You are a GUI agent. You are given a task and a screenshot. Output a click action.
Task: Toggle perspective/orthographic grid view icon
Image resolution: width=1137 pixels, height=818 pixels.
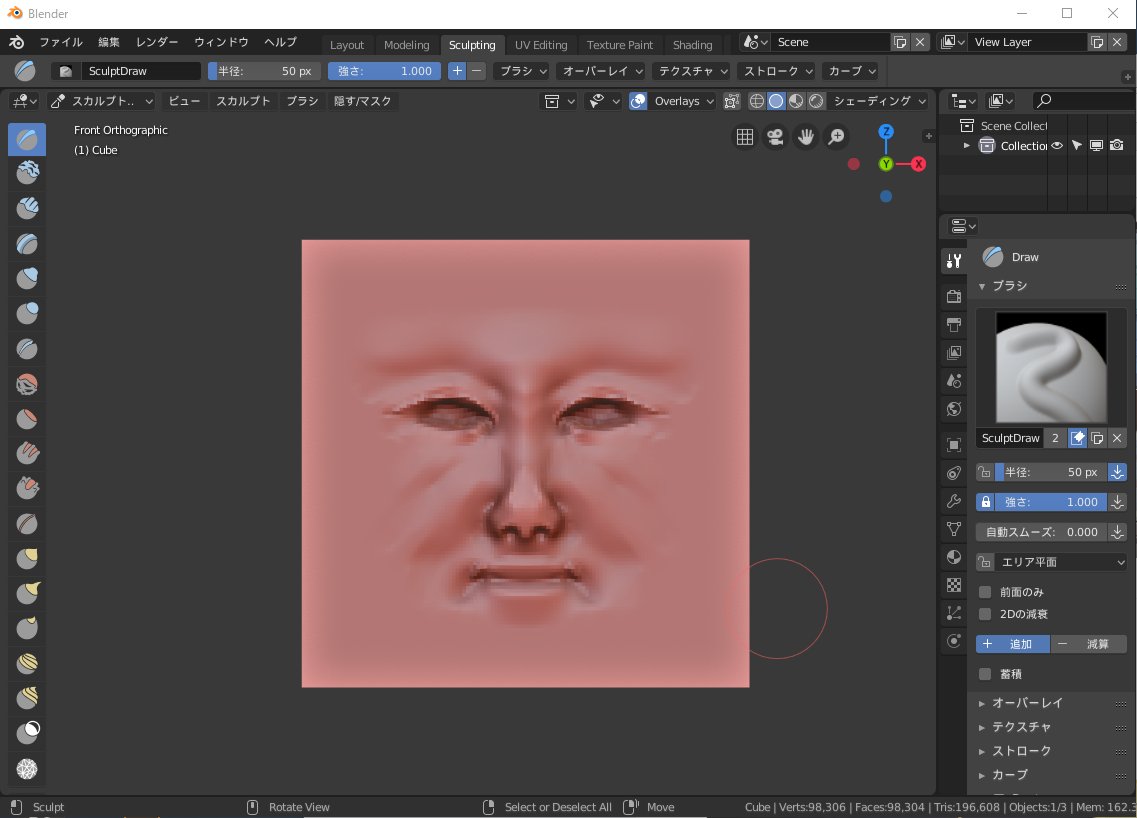point(745,137)
